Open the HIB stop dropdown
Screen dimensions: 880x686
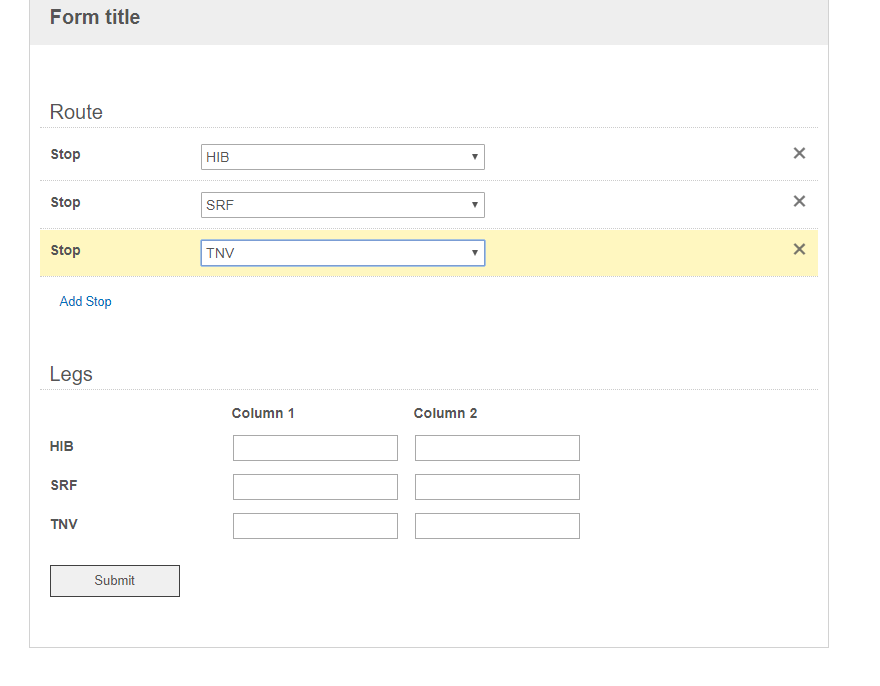[x=342, y=157]
